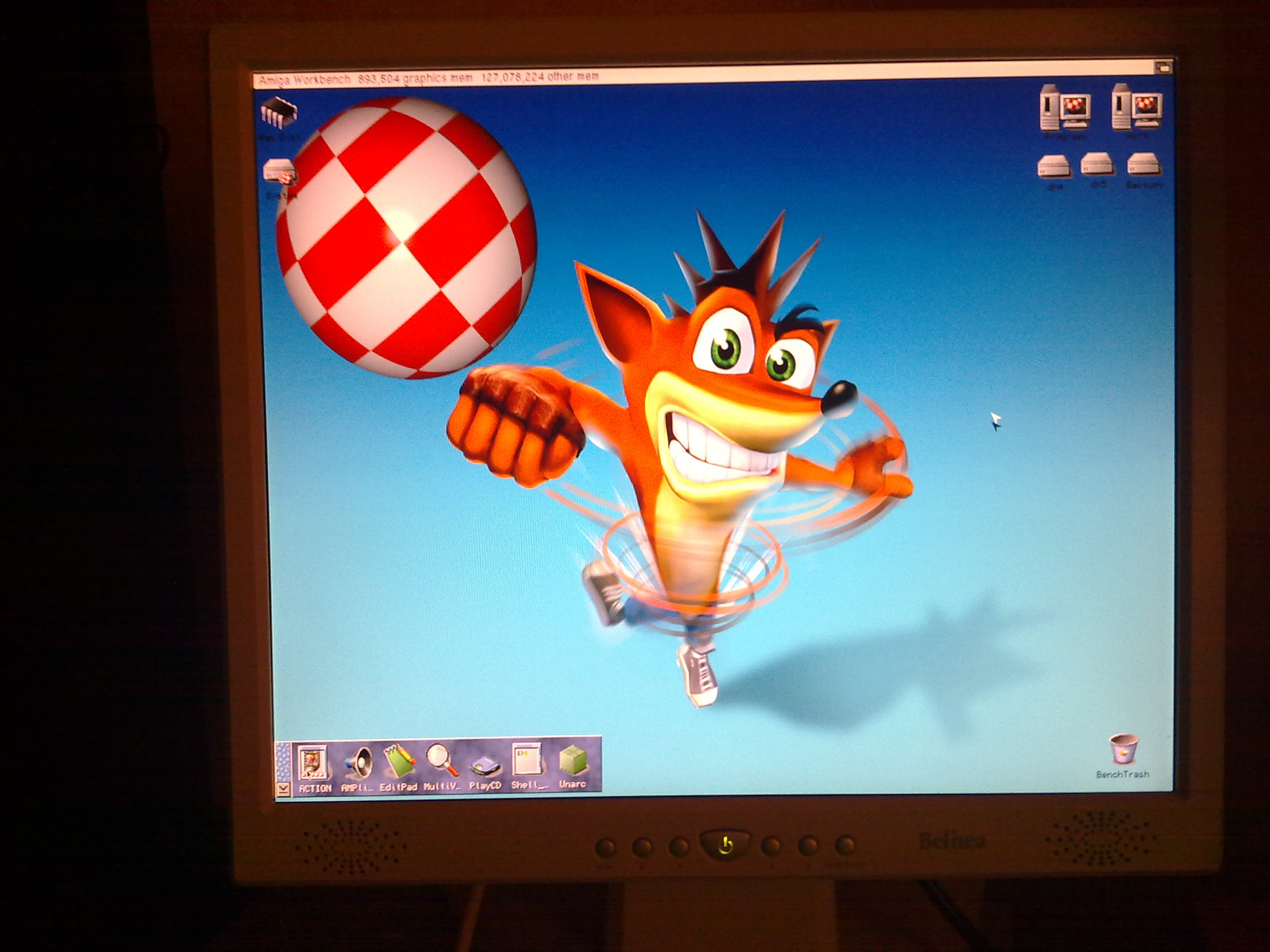1270x952 pixels.
Task: Open the Backup drive icon
Action: [1144, 165]
